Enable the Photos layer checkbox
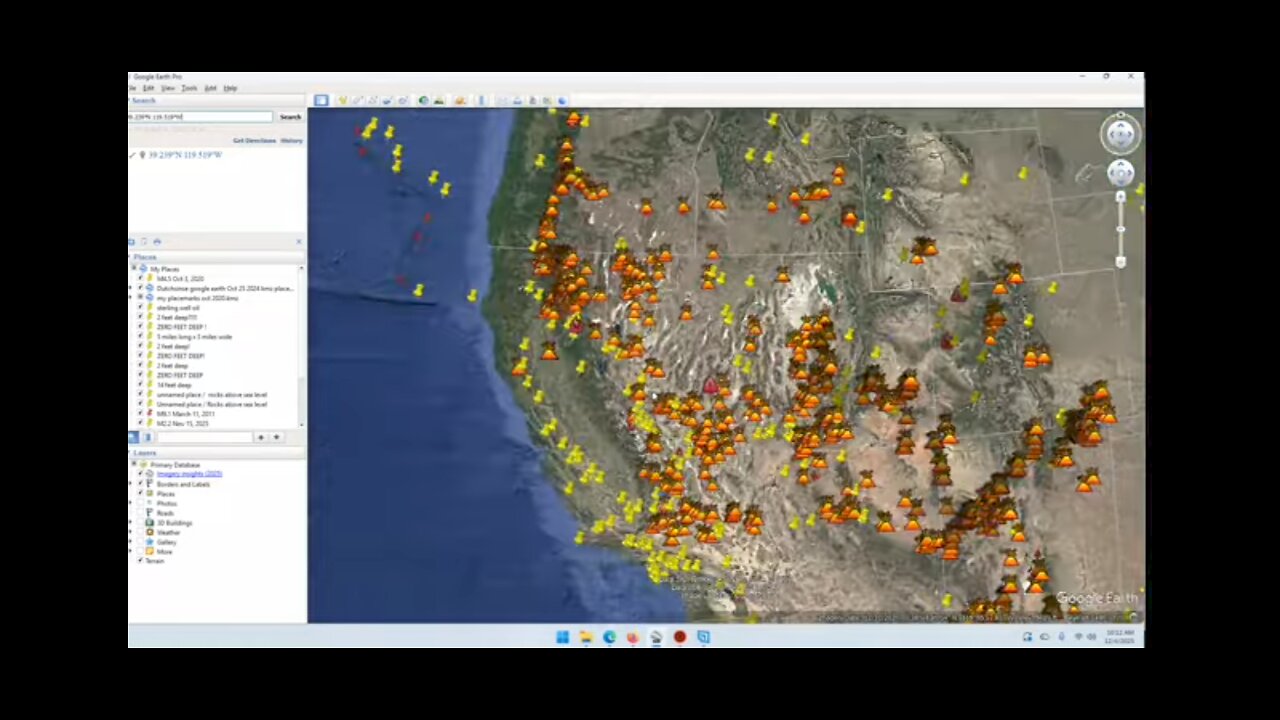This screenshot has width=1280, height=720. (140, 503)
